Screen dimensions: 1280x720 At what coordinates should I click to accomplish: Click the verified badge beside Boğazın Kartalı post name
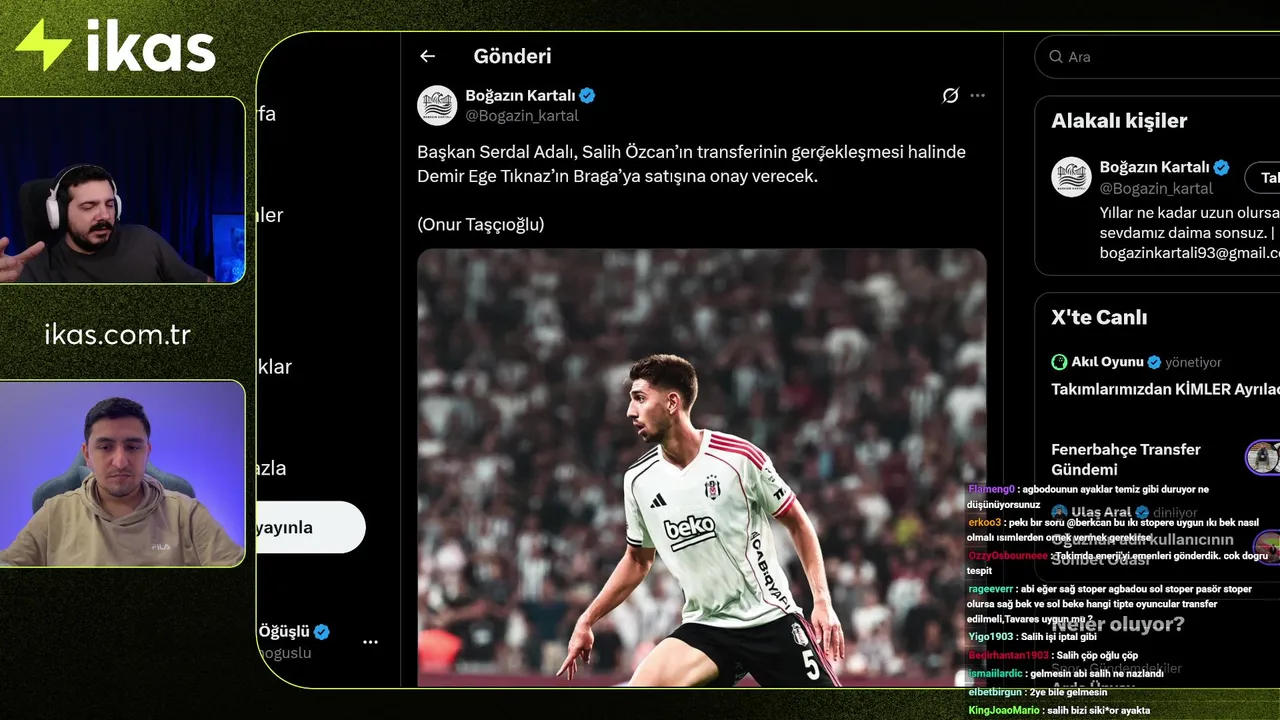(x=588, y=95)
